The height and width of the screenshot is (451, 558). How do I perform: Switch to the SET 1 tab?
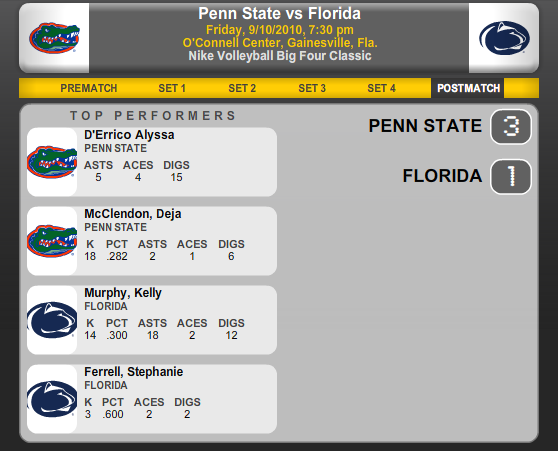point(172,88)
